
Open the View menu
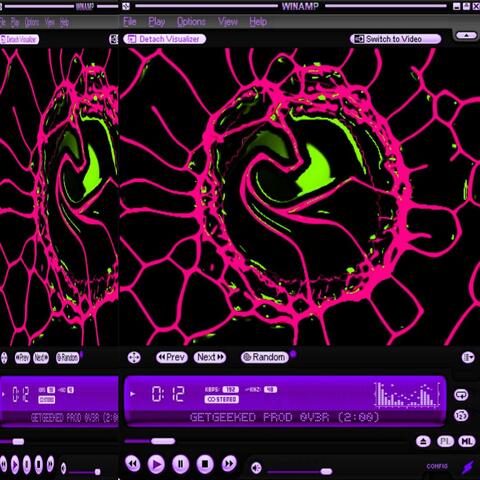coord(228,22)
